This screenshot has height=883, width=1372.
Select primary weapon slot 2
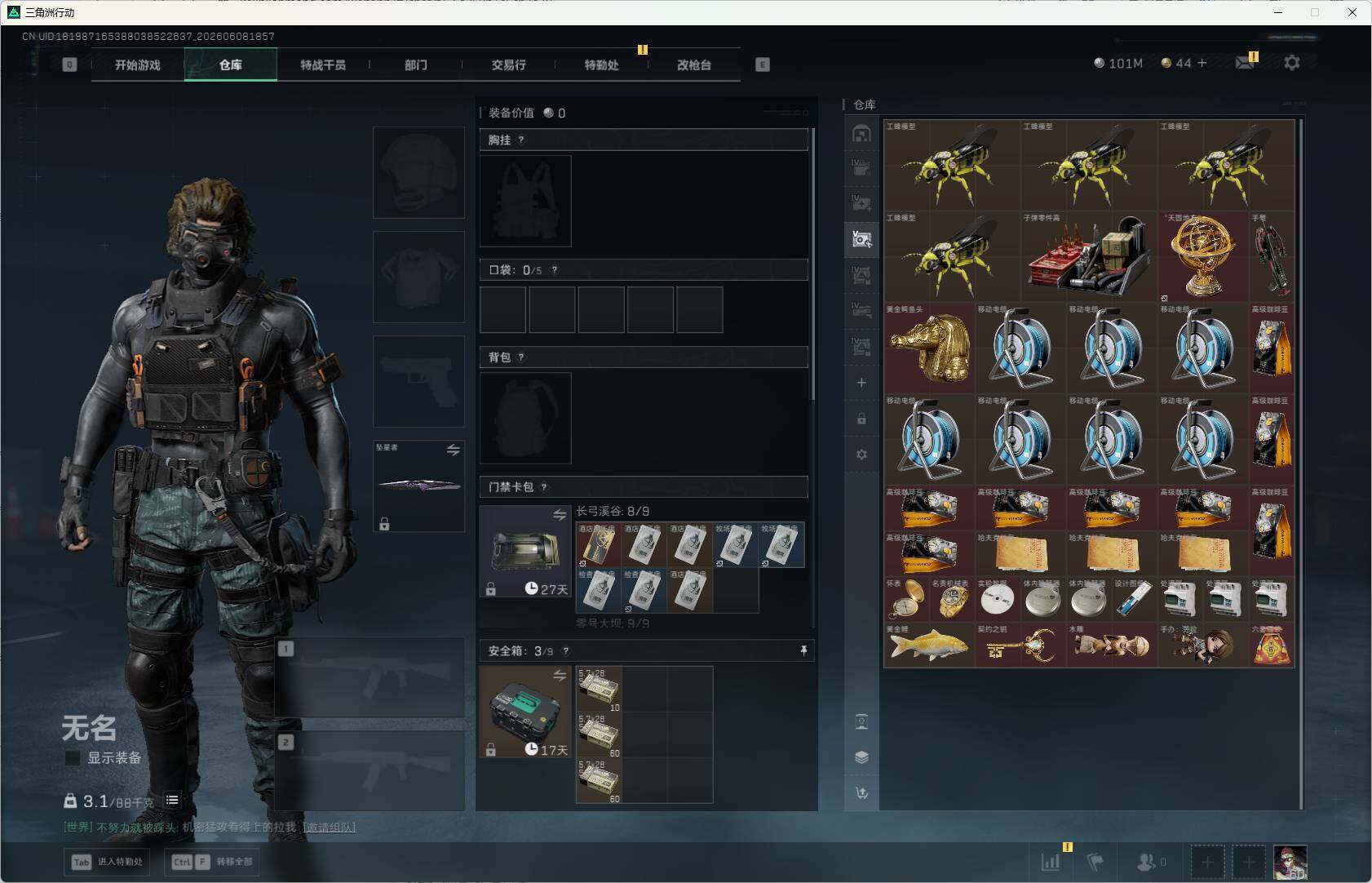coord(370,771)
